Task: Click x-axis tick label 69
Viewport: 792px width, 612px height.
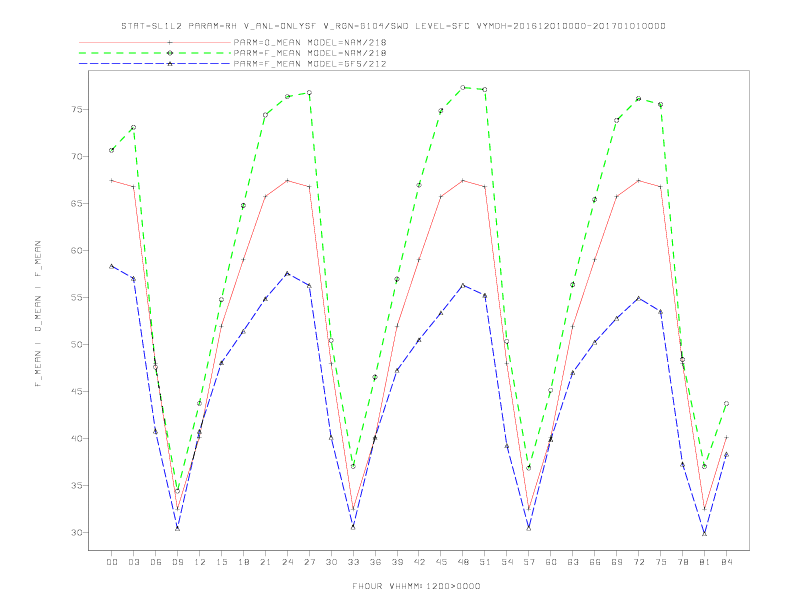Action: [617, 562]
